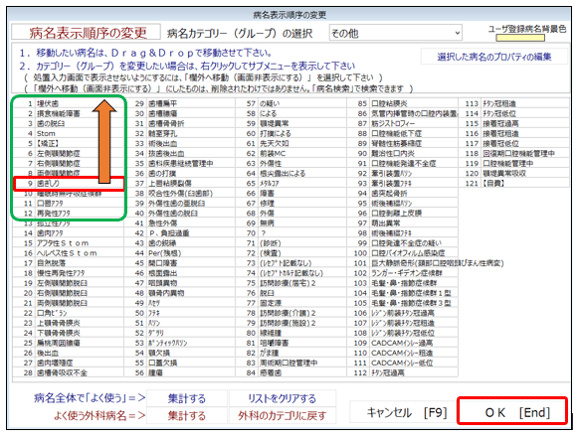Screen dimensions: 580x439
Task: Click 選択した病名のプロパティの編集 button
Action: (494, 57)
